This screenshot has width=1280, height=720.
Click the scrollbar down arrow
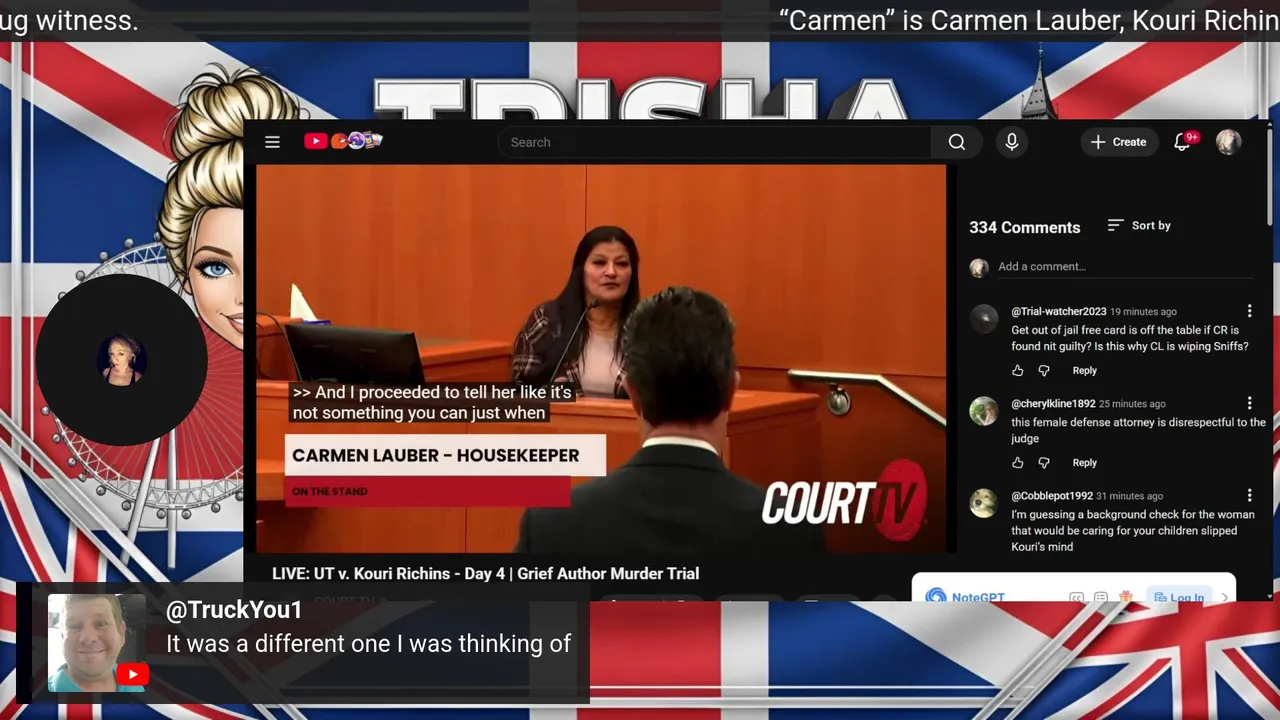tap(1271, 595)
